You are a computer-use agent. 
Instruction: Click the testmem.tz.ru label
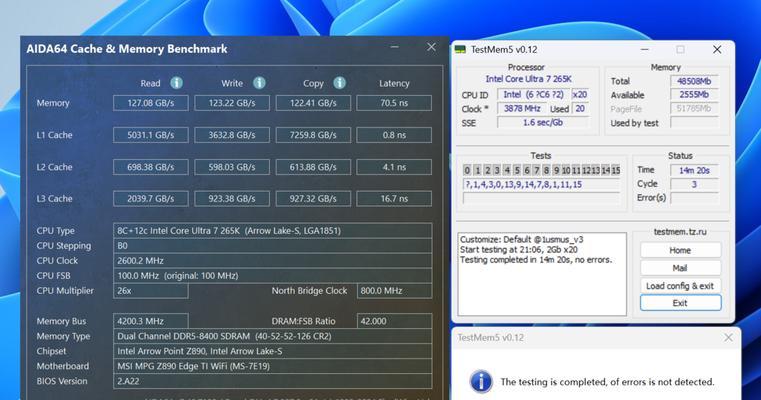point(680,232)
